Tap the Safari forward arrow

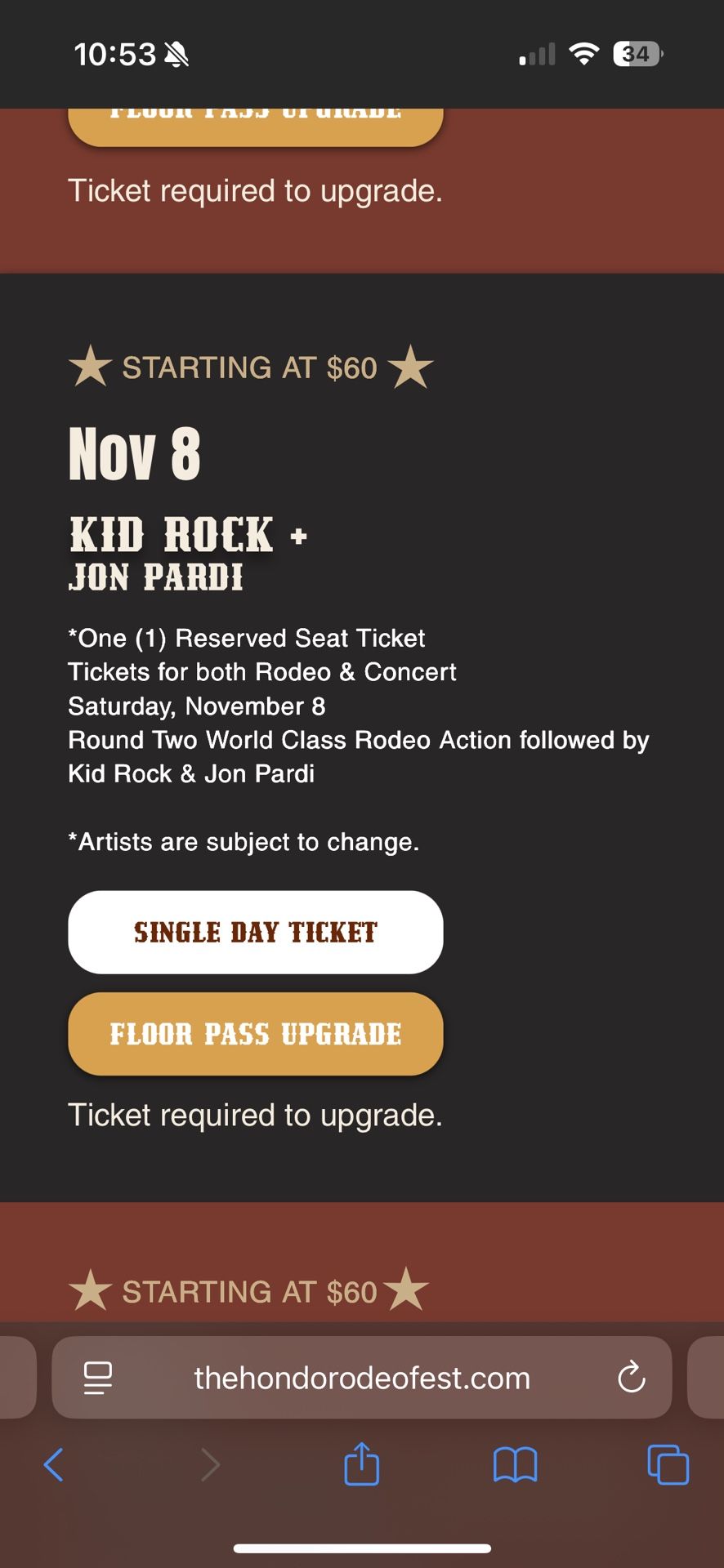tap(210, 1464)
